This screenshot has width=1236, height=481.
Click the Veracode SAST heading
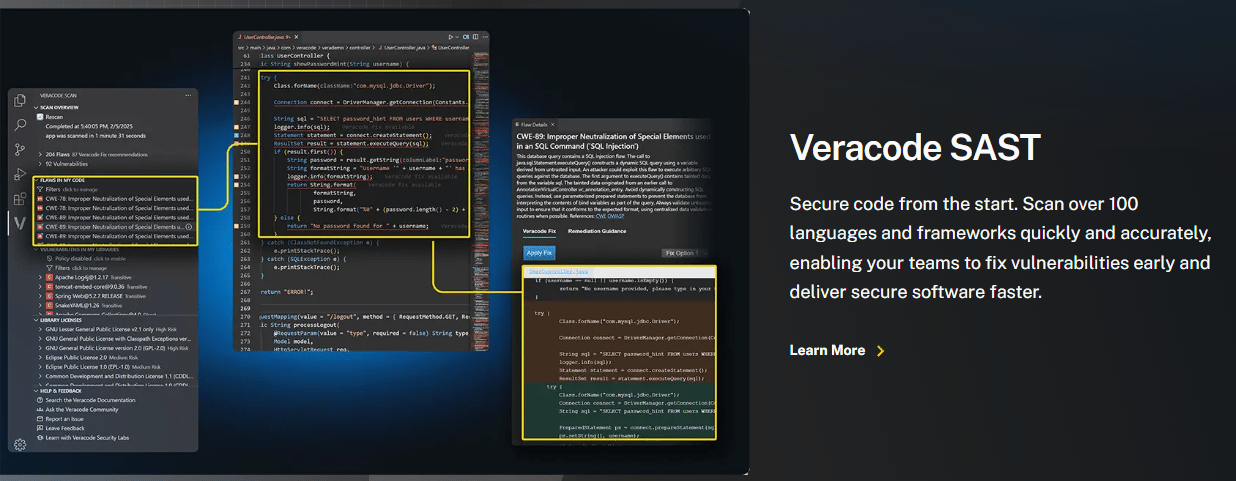click(x=915, y=148)
